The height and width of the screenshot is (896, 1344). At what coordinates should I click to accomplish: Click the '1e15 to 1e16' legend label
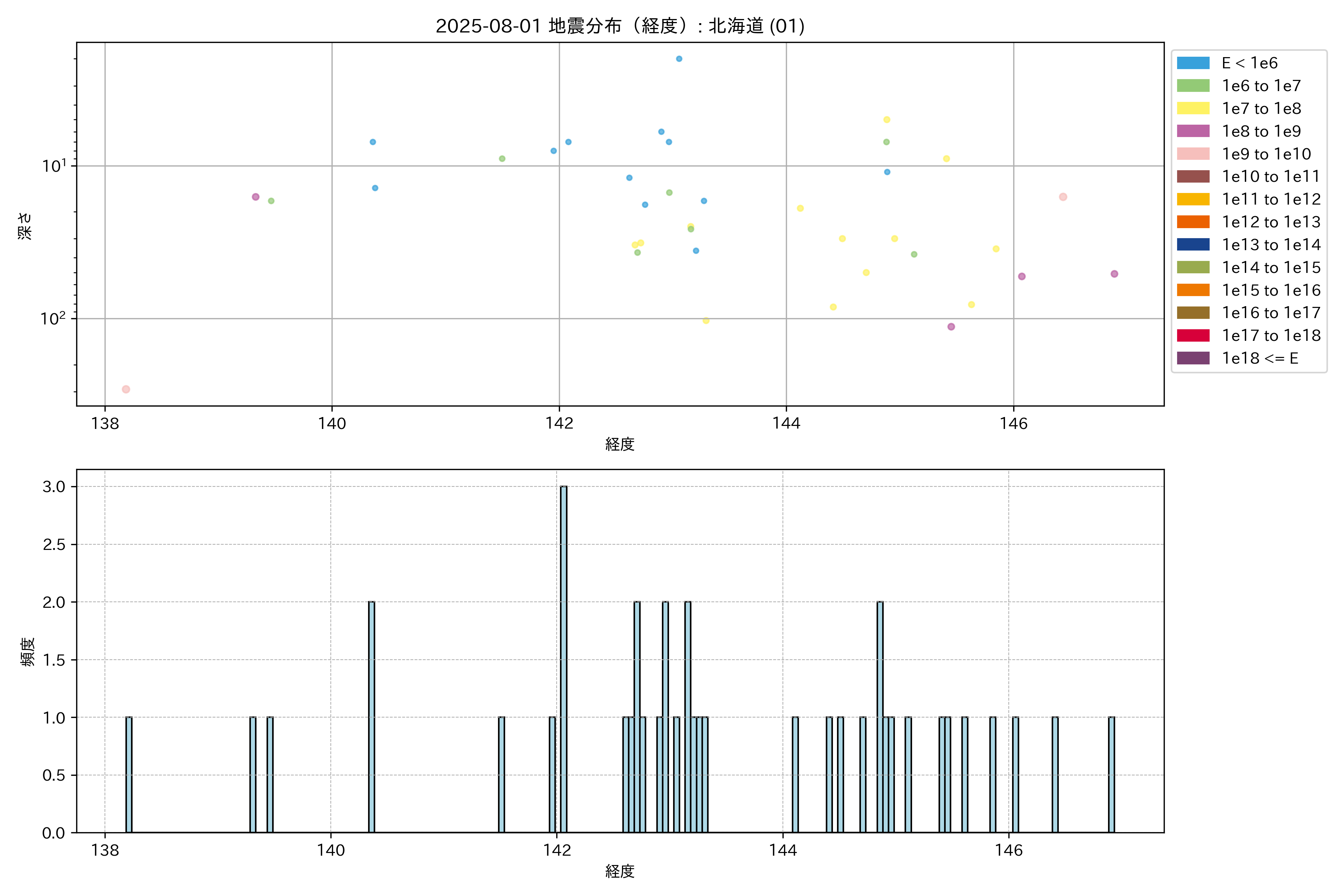pos(1271,290)
